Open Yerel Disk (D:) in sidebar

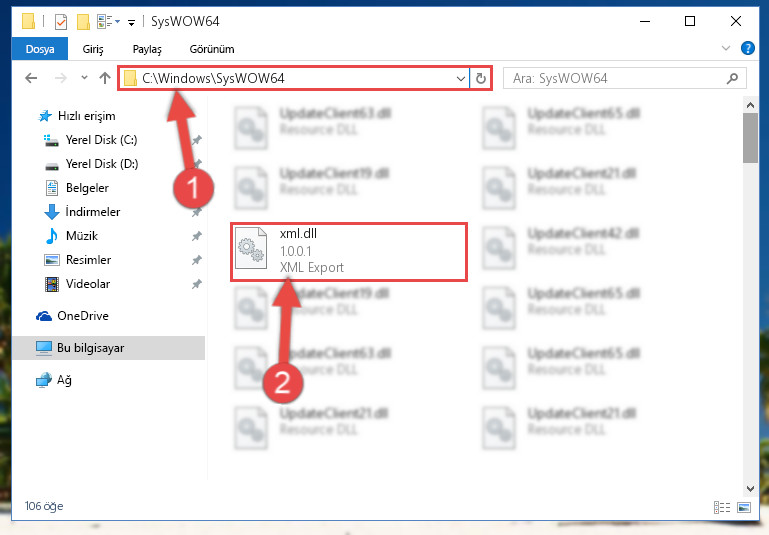(102, 164)
